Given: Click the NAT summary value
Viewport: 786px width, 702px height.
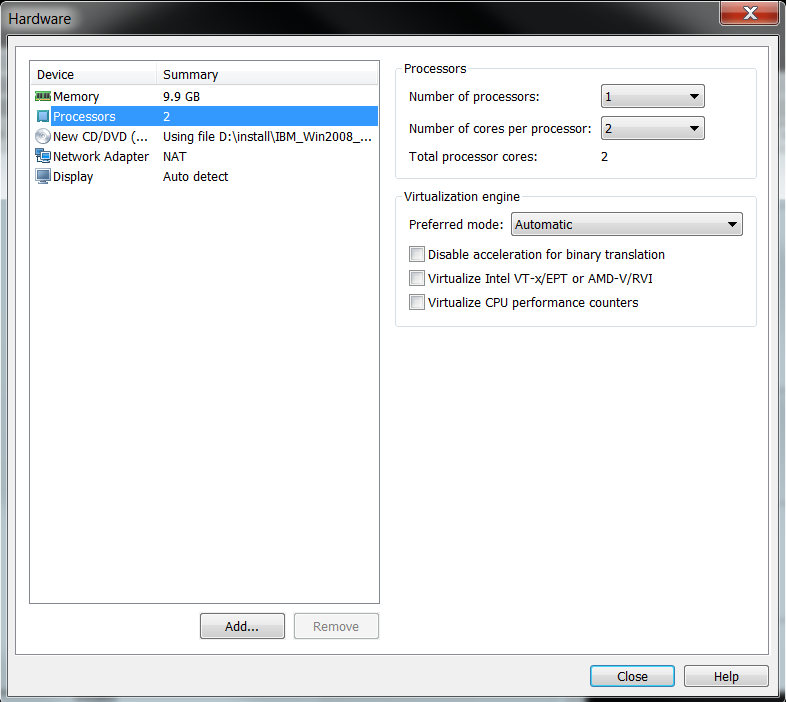Looking at the screenshot, I should [x=174, y=156].
